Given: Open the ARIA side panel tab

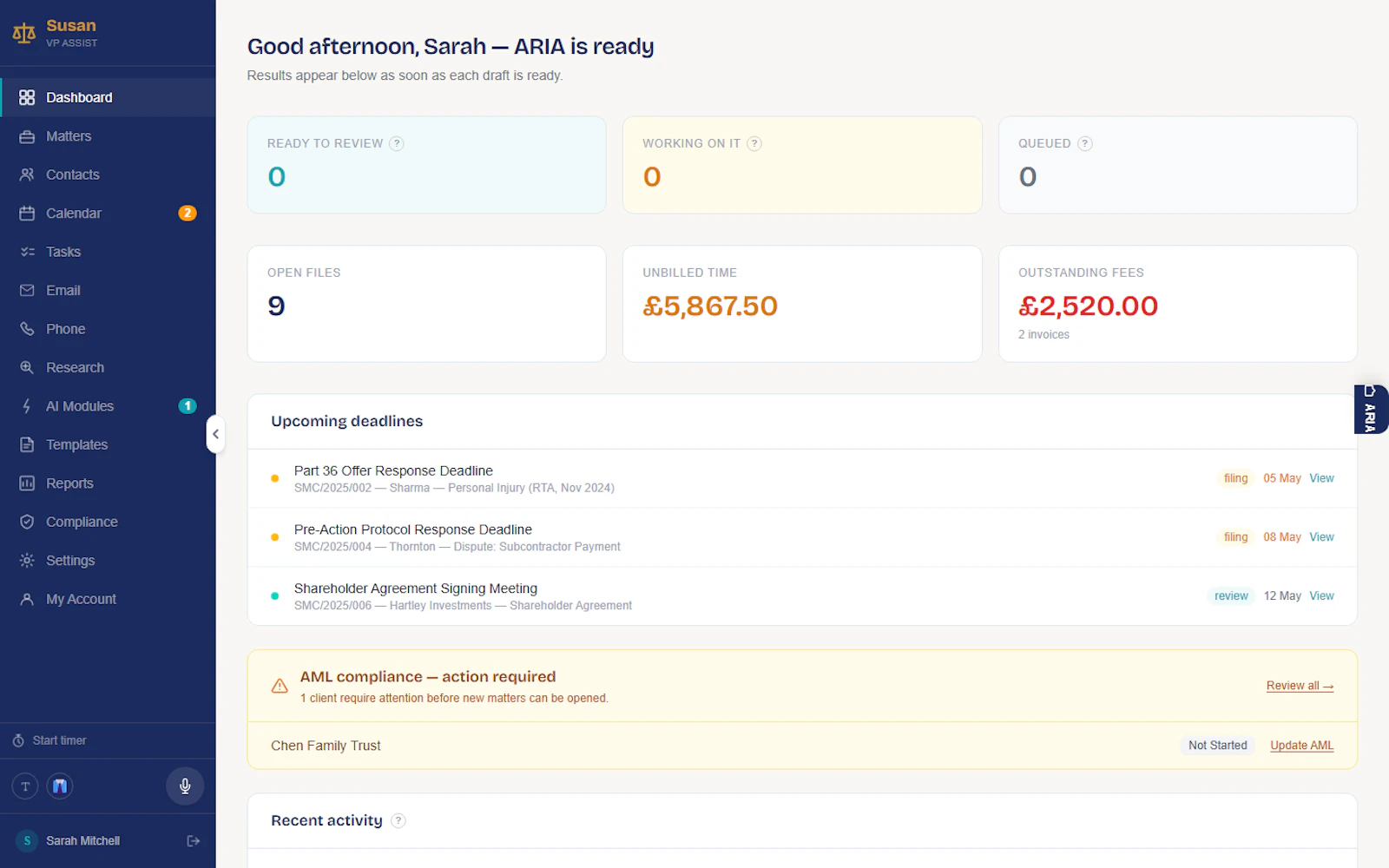Looking at the screenshot, I should [x=1372, y=409].
